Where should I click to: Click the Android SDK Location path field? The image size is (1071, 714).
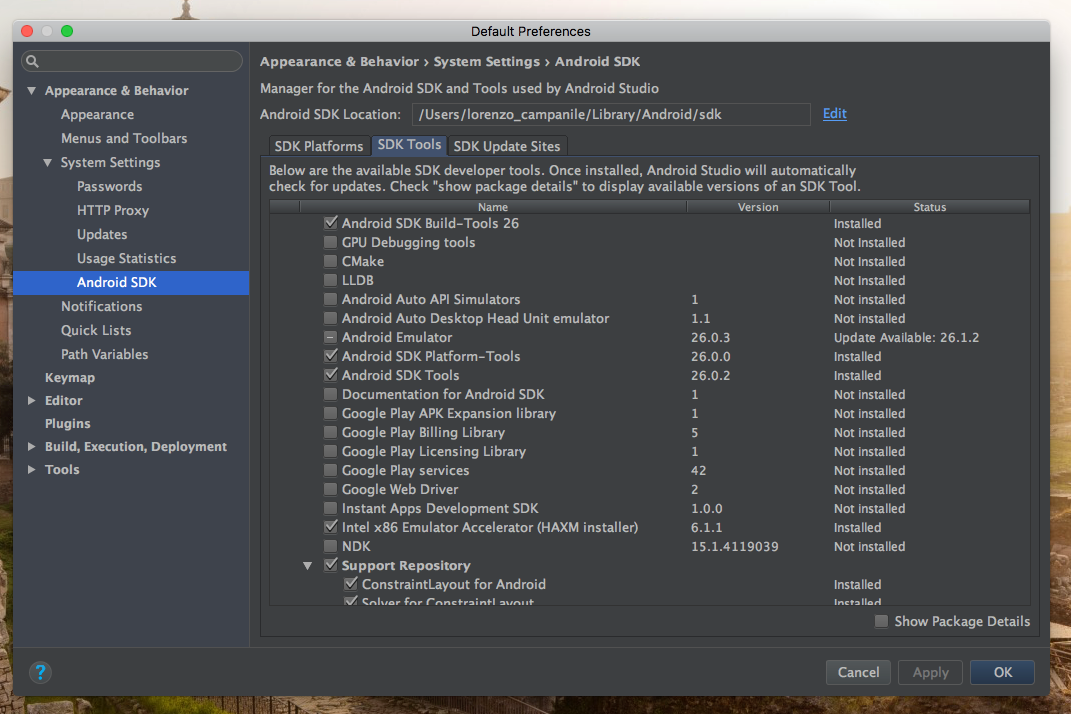[x=611, y=114]
